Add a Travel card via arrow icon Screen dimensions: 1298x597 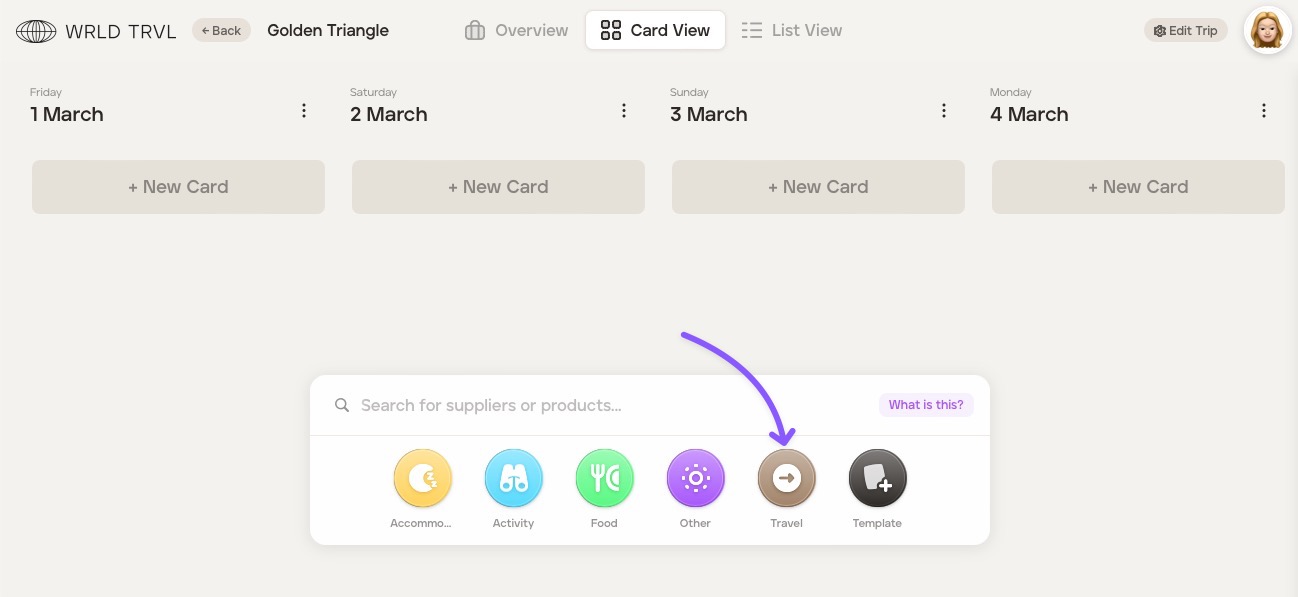click(786, 479)
